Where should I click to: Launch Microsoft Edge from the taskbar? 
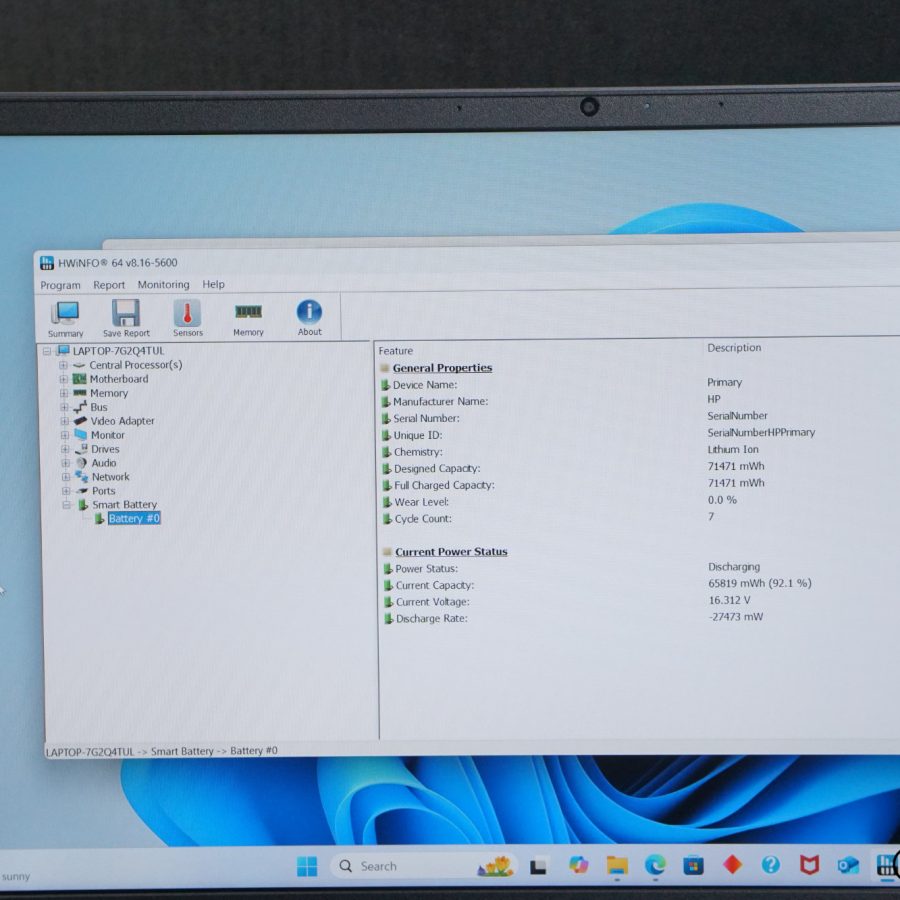[x=655, y=865]
